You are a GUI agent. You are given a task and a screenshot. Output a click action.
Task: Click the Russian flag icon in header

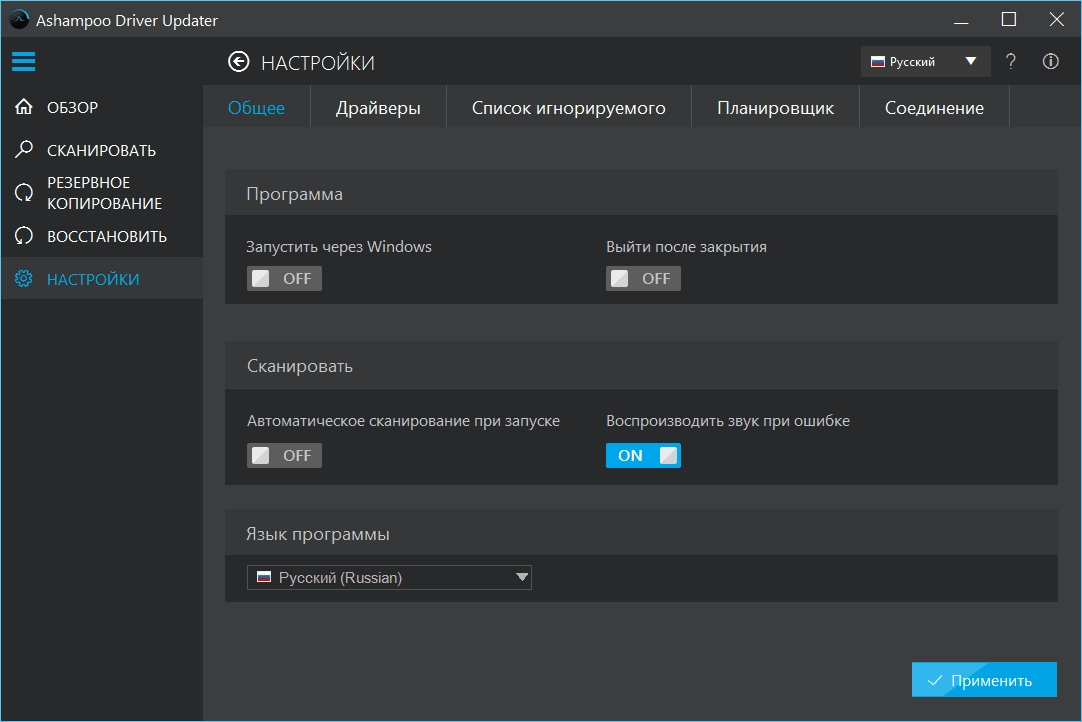click(x=878, y=62)
